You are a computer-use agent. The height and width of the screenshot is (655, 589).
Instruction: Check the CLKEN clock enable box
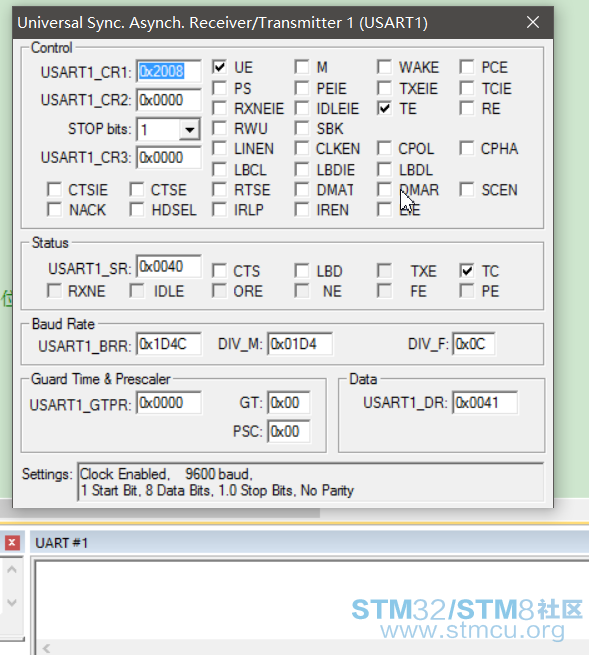tap(302, 148)
